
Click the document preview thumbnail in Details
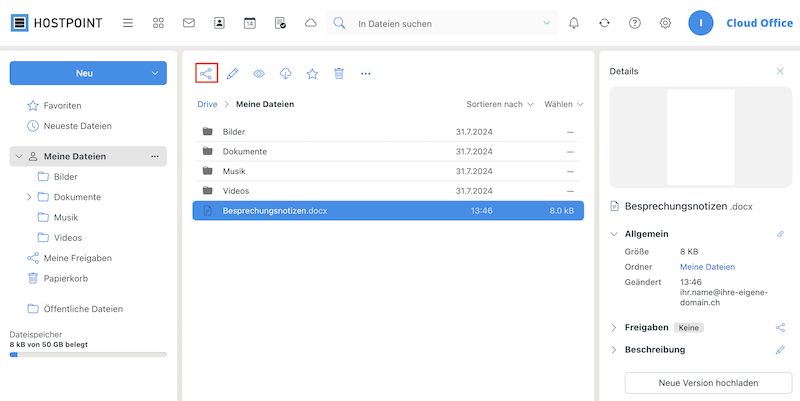point(701,137)
